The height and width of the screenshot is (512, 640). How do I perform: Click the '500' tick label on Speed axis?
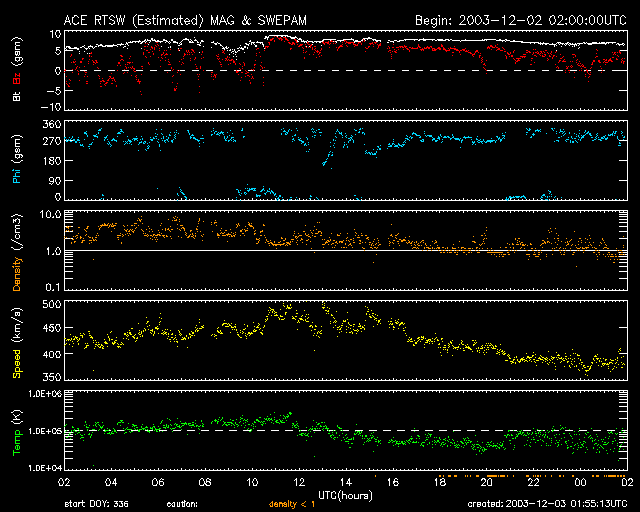[x=52, y=304]
